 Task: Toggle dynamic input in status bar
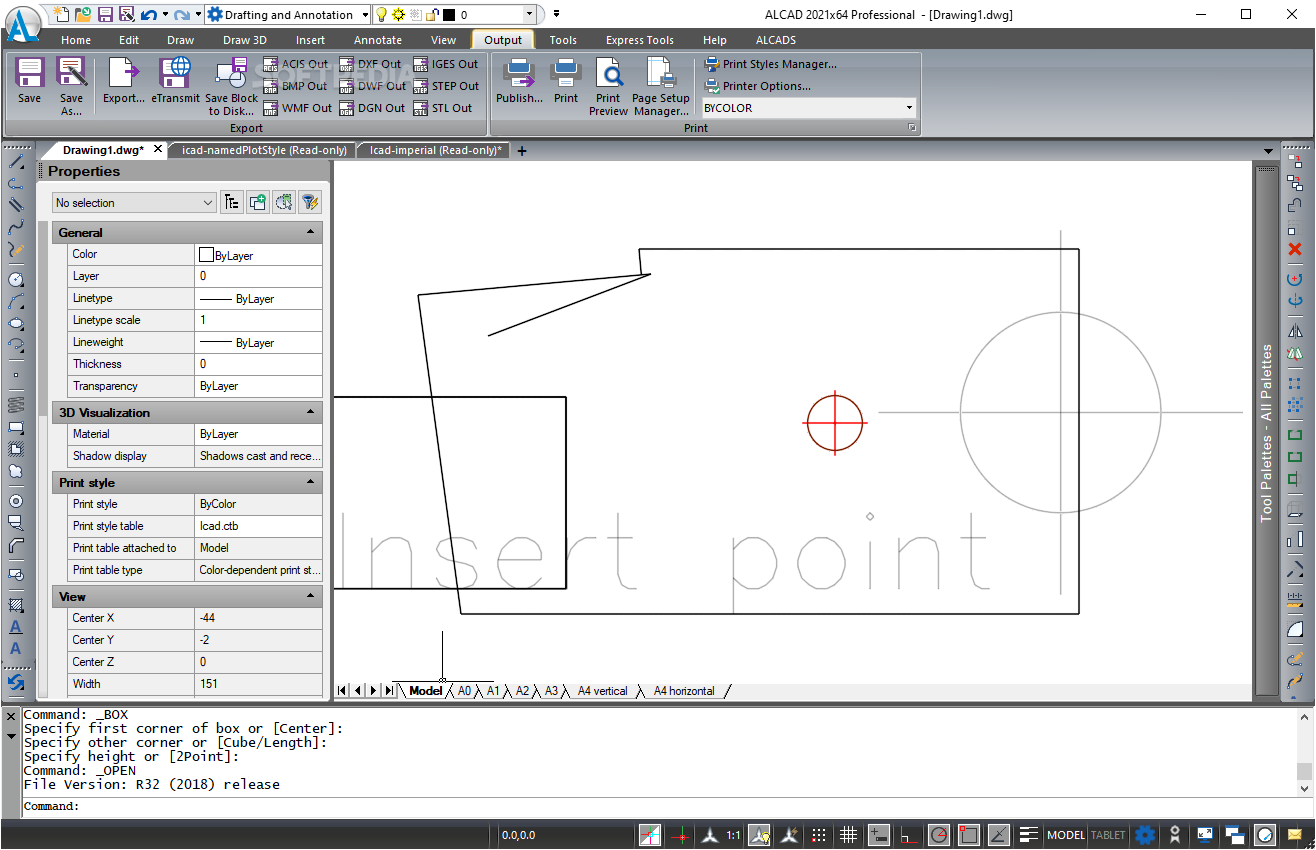click(x=878, y=835)
